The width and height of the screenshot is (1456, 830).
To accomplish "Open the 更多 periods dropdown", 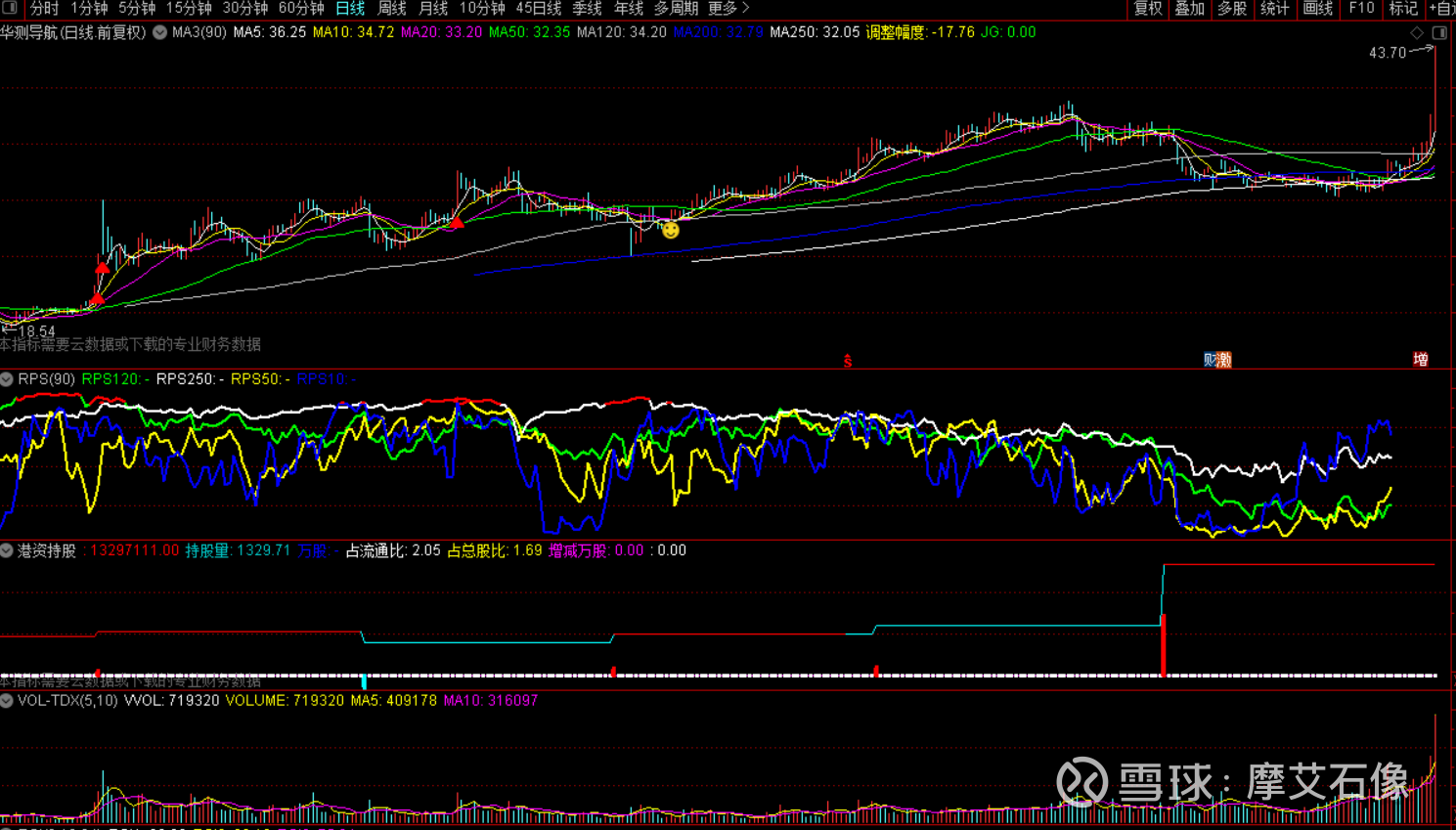I will (728, 8).
